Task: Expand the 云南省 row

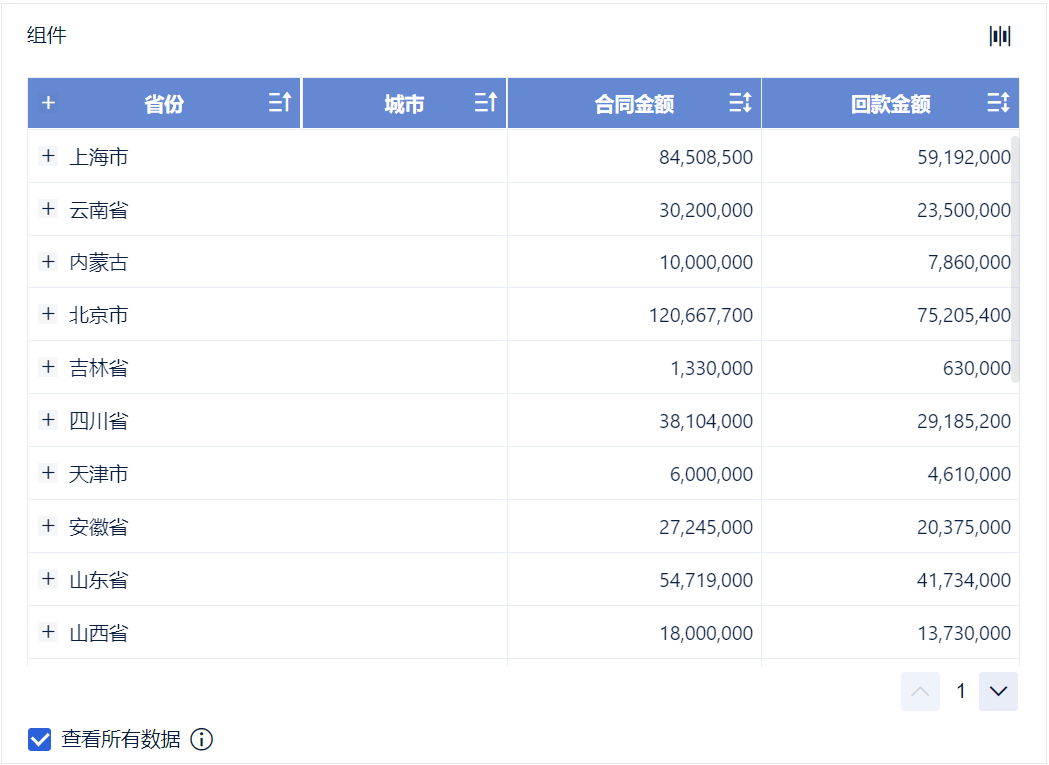Action: [48, 209]
